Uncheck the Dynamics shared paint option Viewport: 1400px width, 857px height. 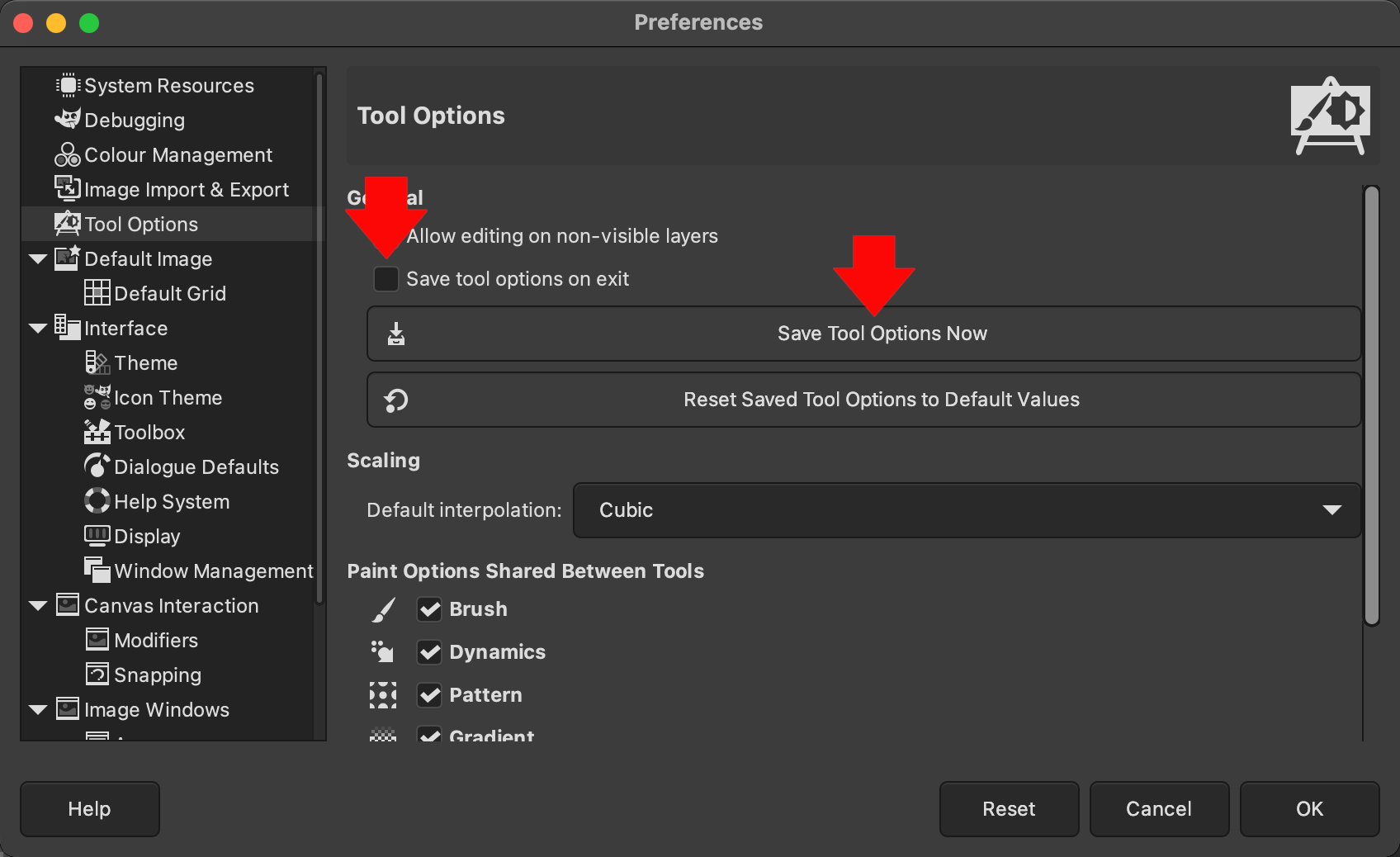(429, 652)
